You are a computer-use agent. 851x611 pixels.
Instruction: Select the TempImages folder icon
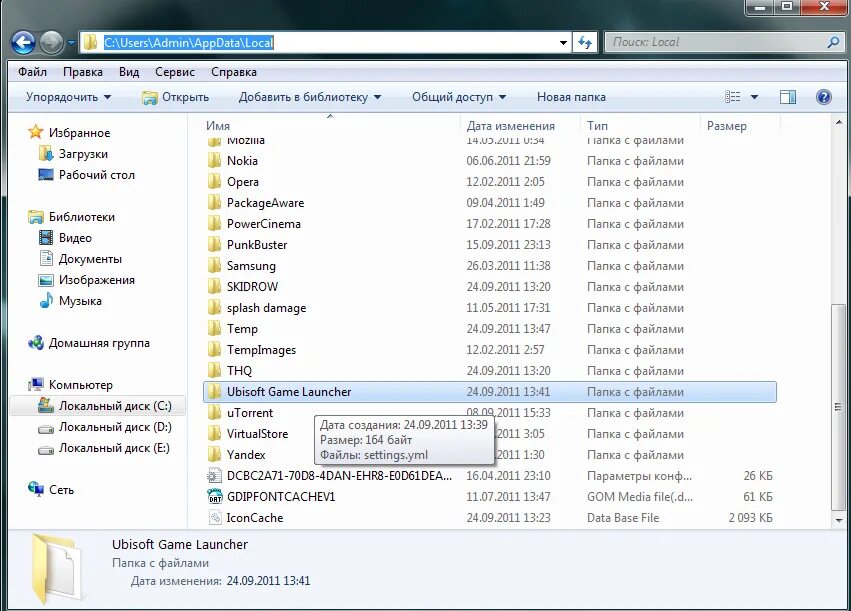click(x=214, y=349)
